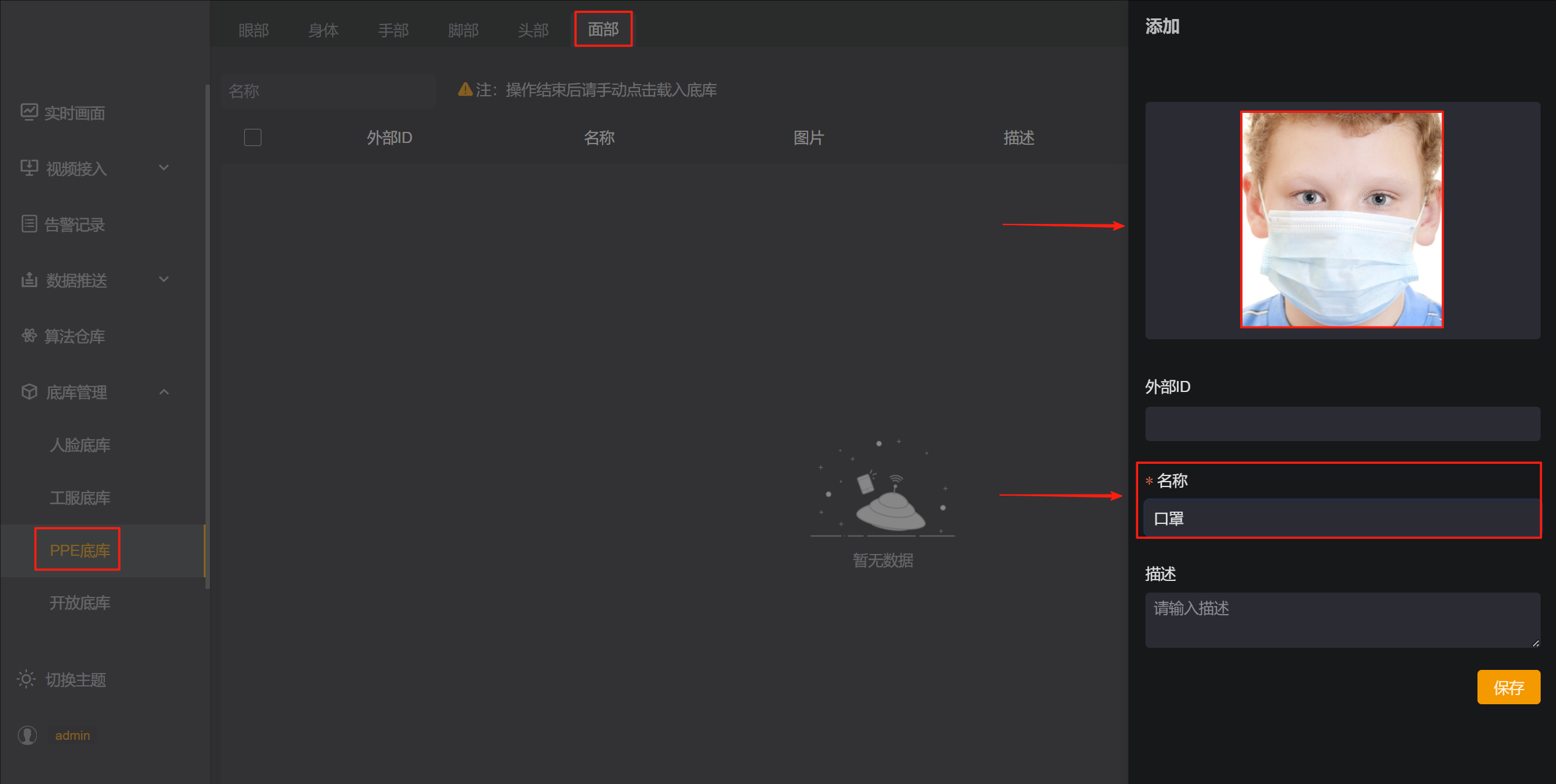Viewport: 1556px width, 784px height.
Task: Click the admin user avatar icon
Action: (x=28, y=735)
